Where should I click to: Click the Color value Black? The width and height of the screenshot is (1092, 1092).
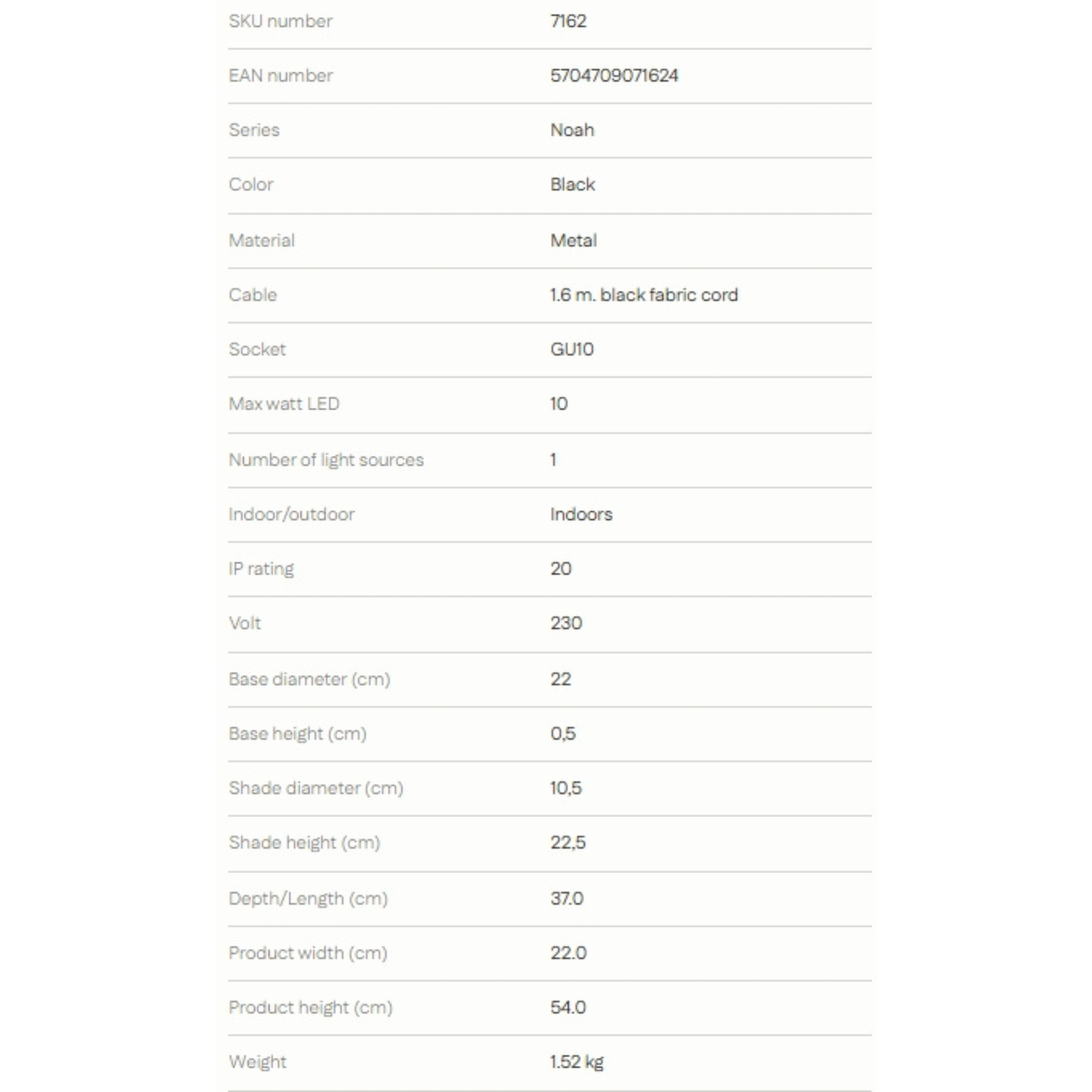pos(573,184)
